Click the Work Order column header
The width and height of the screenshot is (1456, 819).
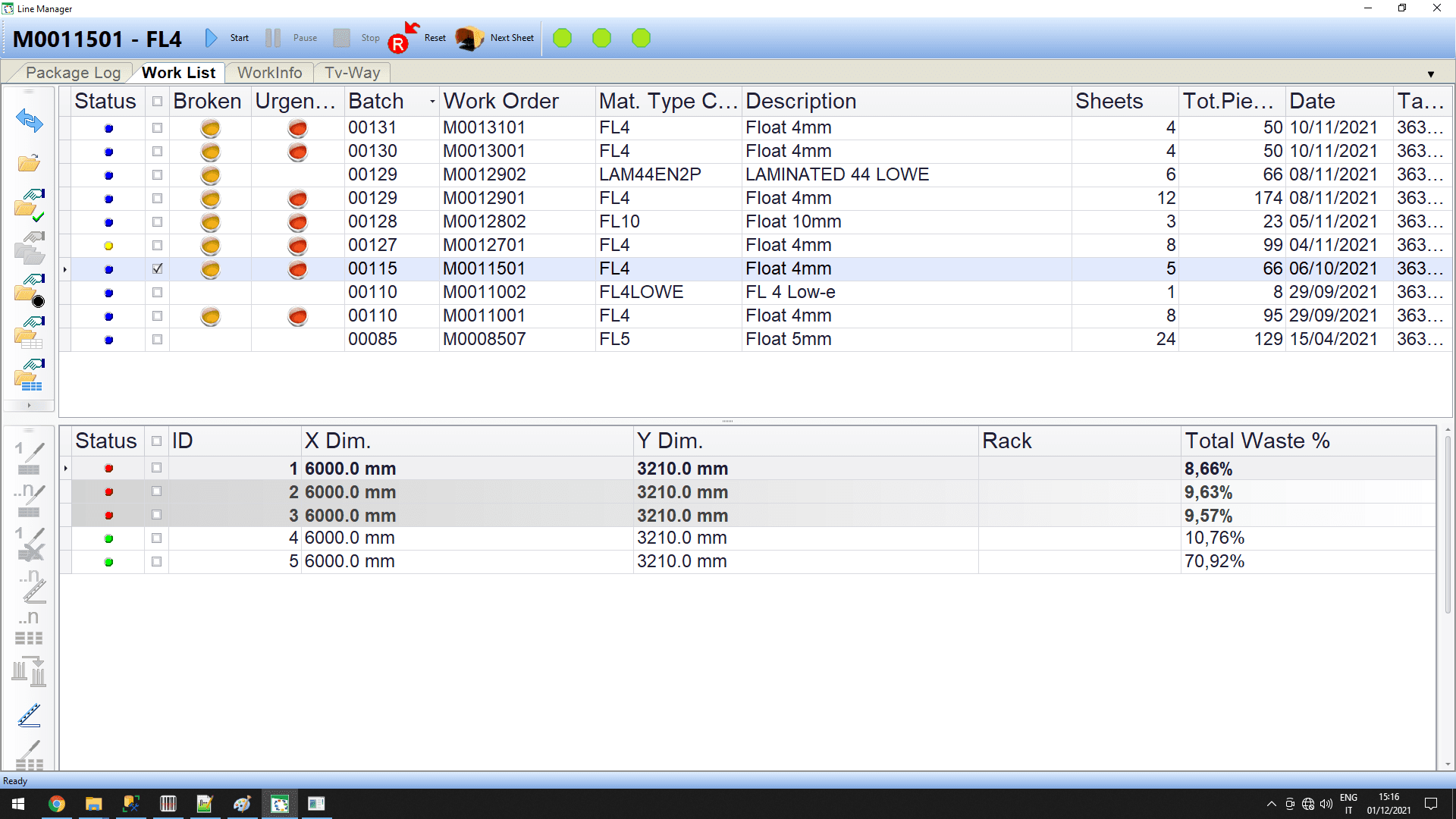pyautogui.click(x=517, y=102)
